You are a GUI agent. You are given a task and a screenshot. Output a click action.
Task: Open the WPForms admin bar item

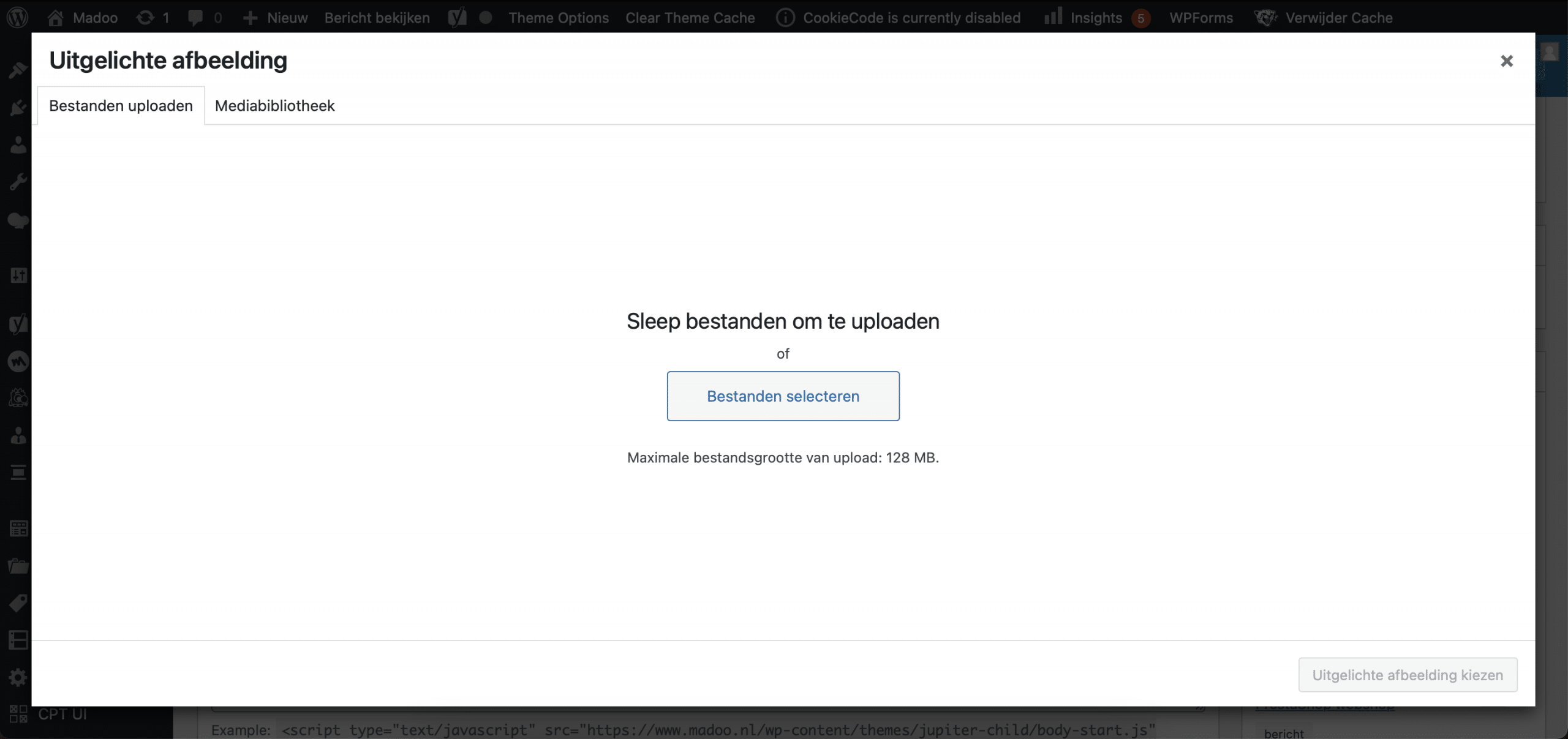(1200, 17)
